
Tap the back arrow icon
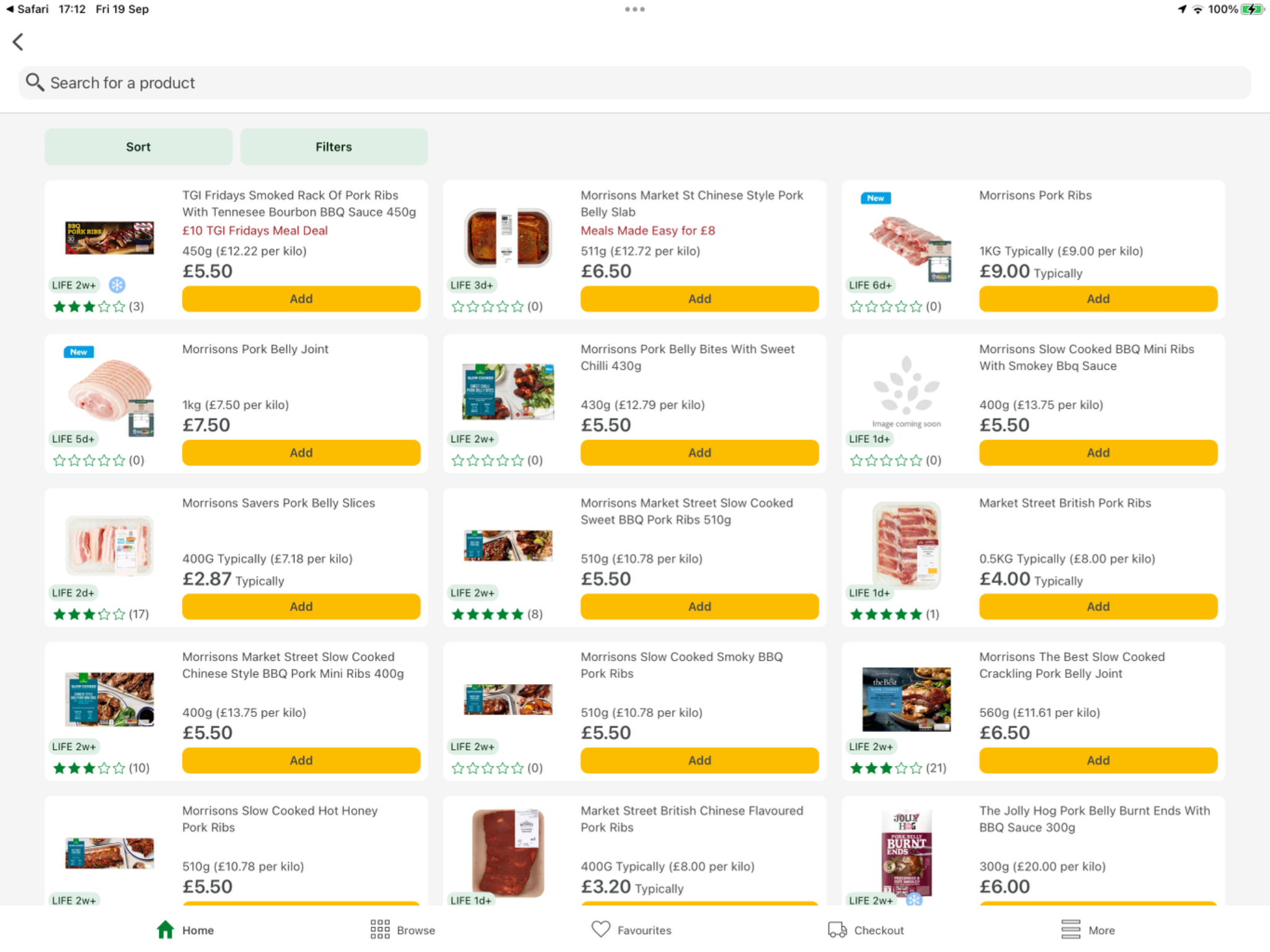[x=18, y=42]
